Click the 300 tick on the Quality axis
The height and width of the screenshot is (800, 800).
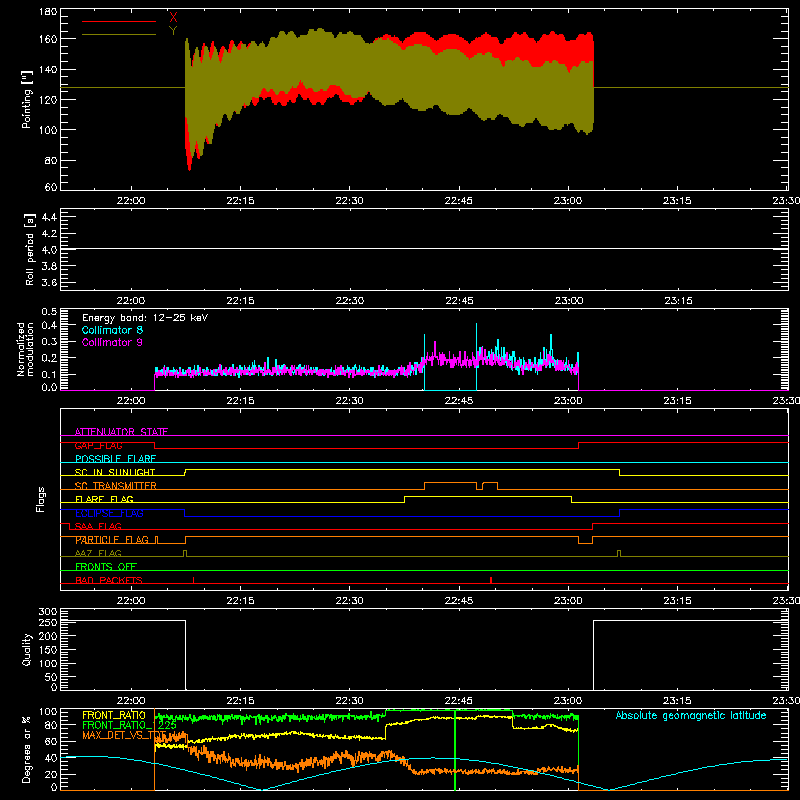(x=48, y=612)
